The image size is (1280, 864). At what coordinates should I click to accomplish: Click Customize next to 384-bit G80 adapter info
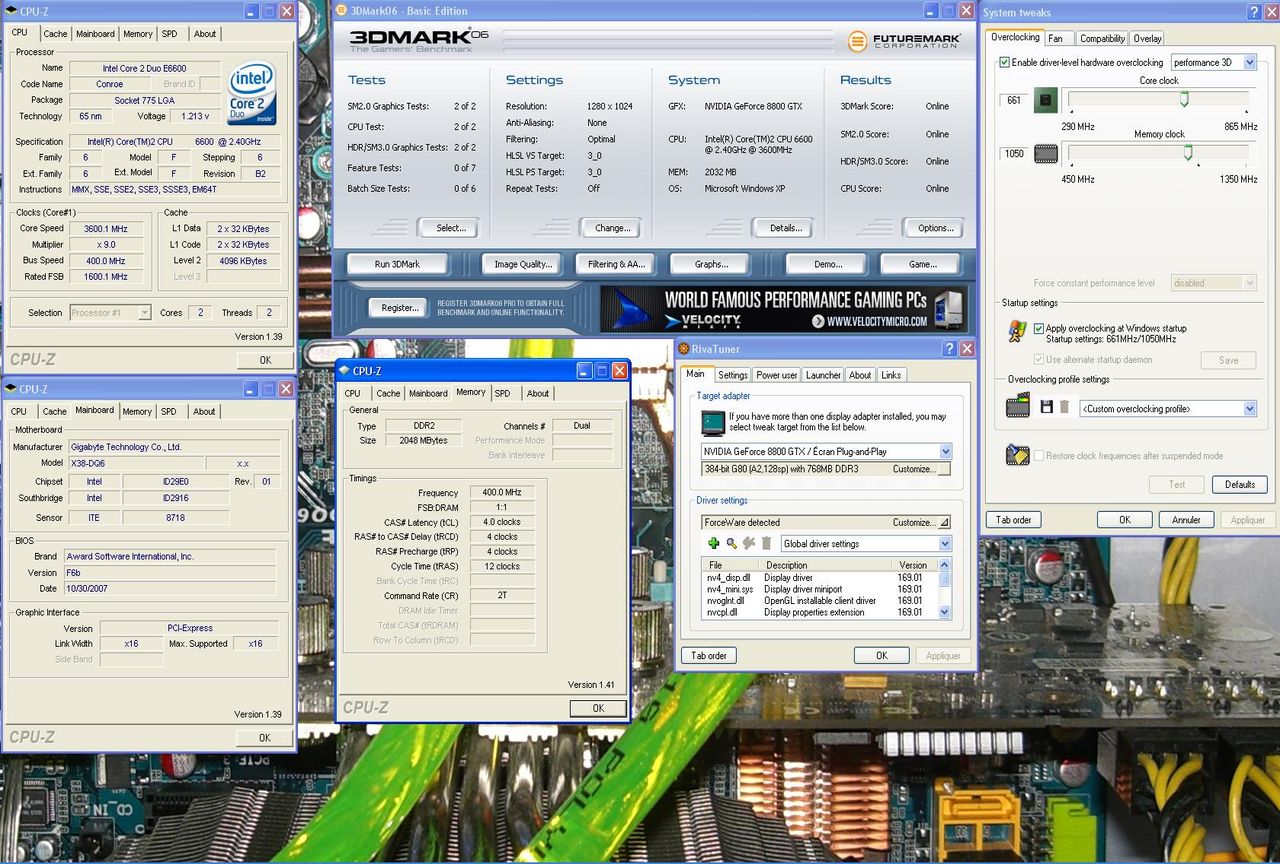click(920, 468)
